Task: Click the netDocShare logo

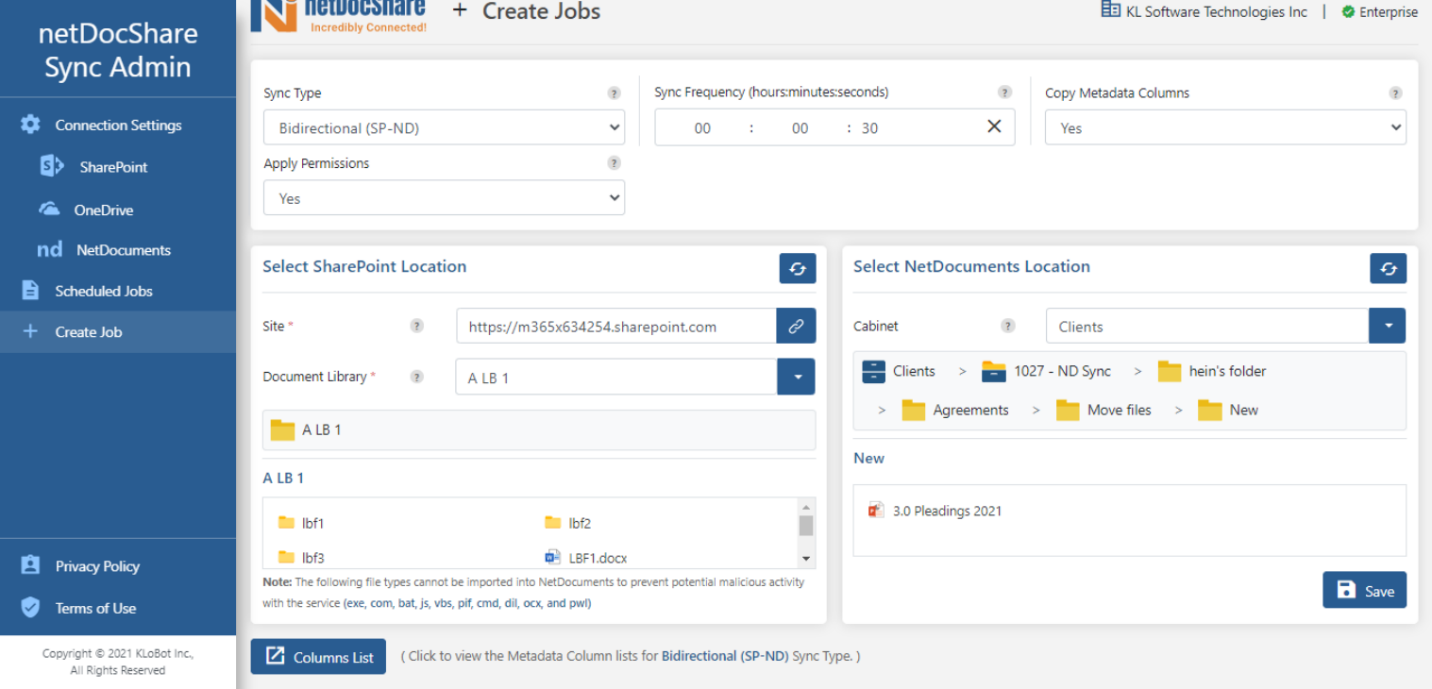Action: click(339, 14)
